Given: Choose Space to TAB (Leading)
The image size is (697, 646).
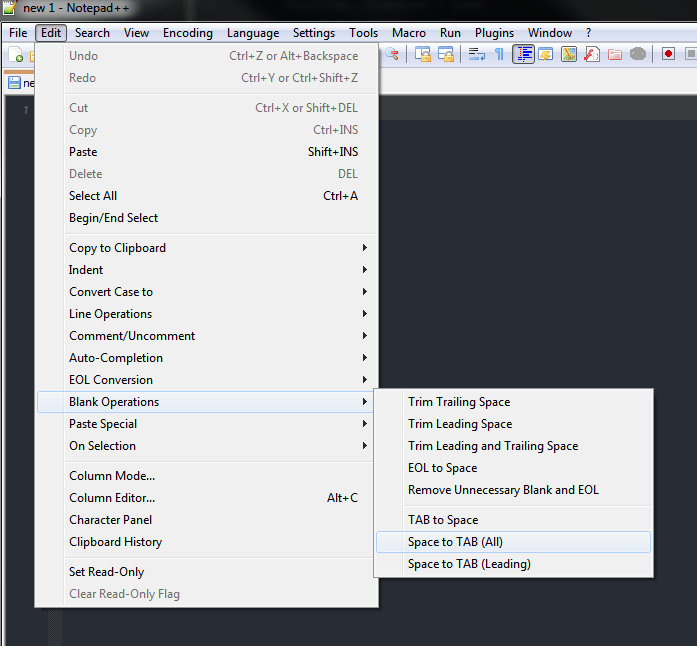Looking at the screenshot, I should click(x=513, y=564).
